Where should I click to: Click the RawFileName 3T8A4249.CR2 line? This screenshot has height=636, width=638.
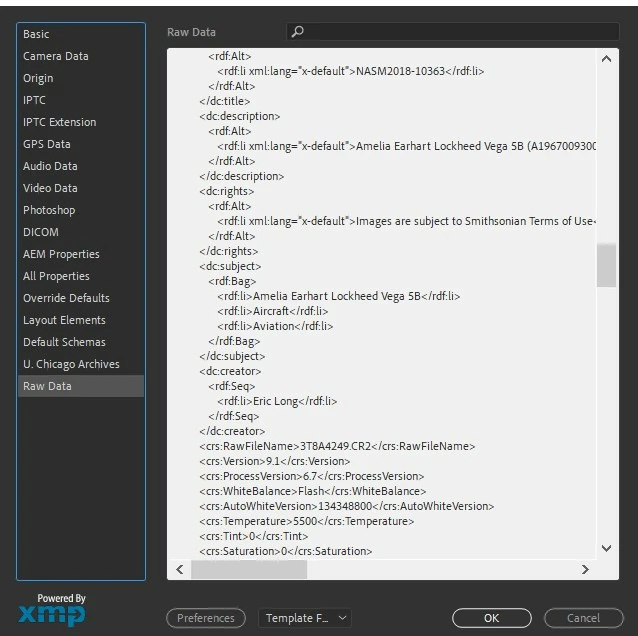click(337, 446)
